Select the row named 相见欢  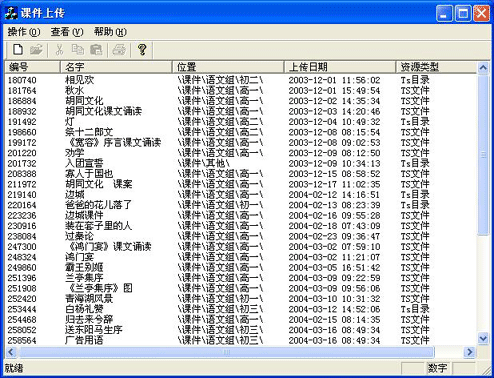click(x=241, y=80)
